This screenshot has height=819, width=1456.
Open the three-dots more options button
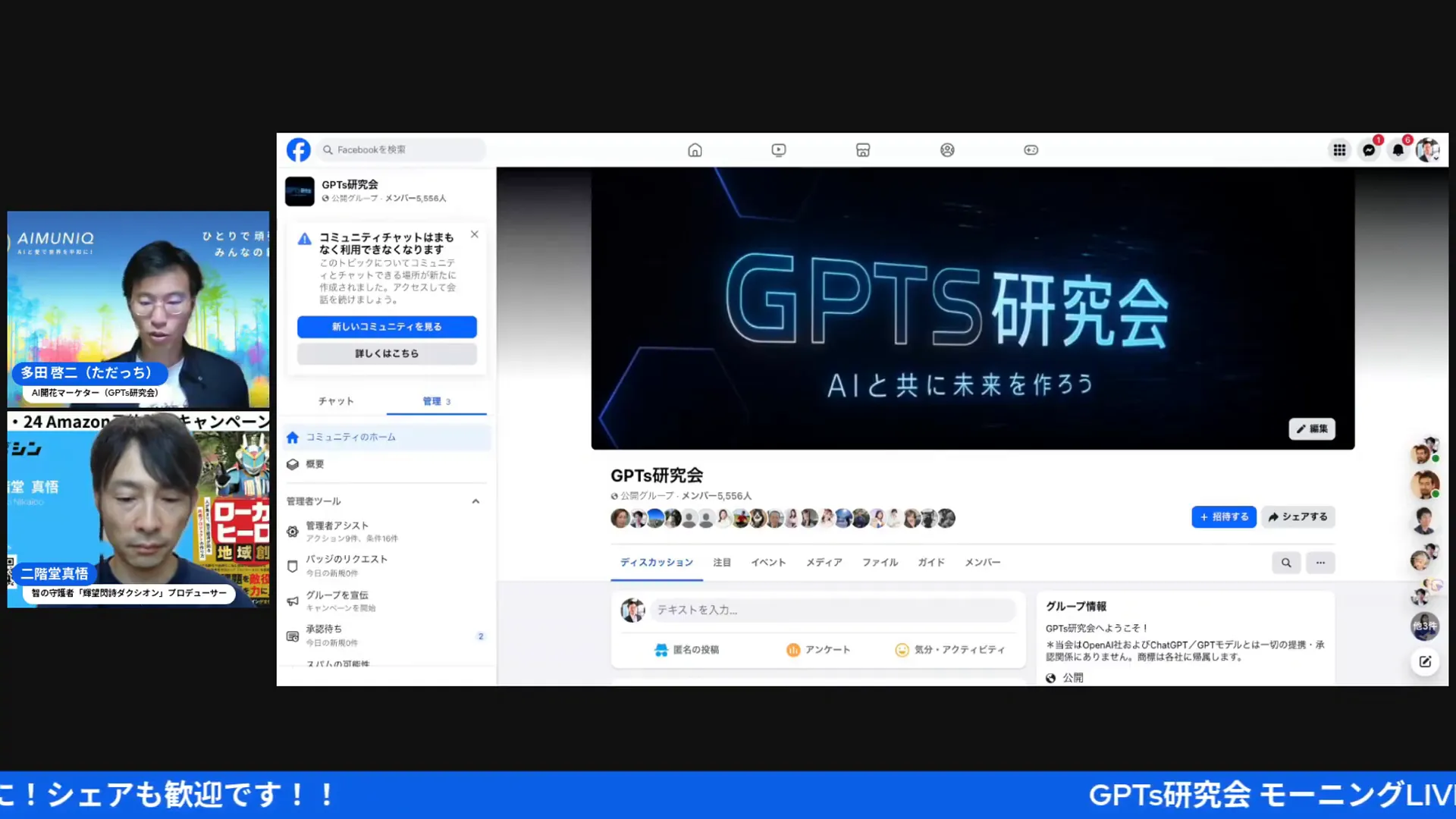[x=1320, y=563]
